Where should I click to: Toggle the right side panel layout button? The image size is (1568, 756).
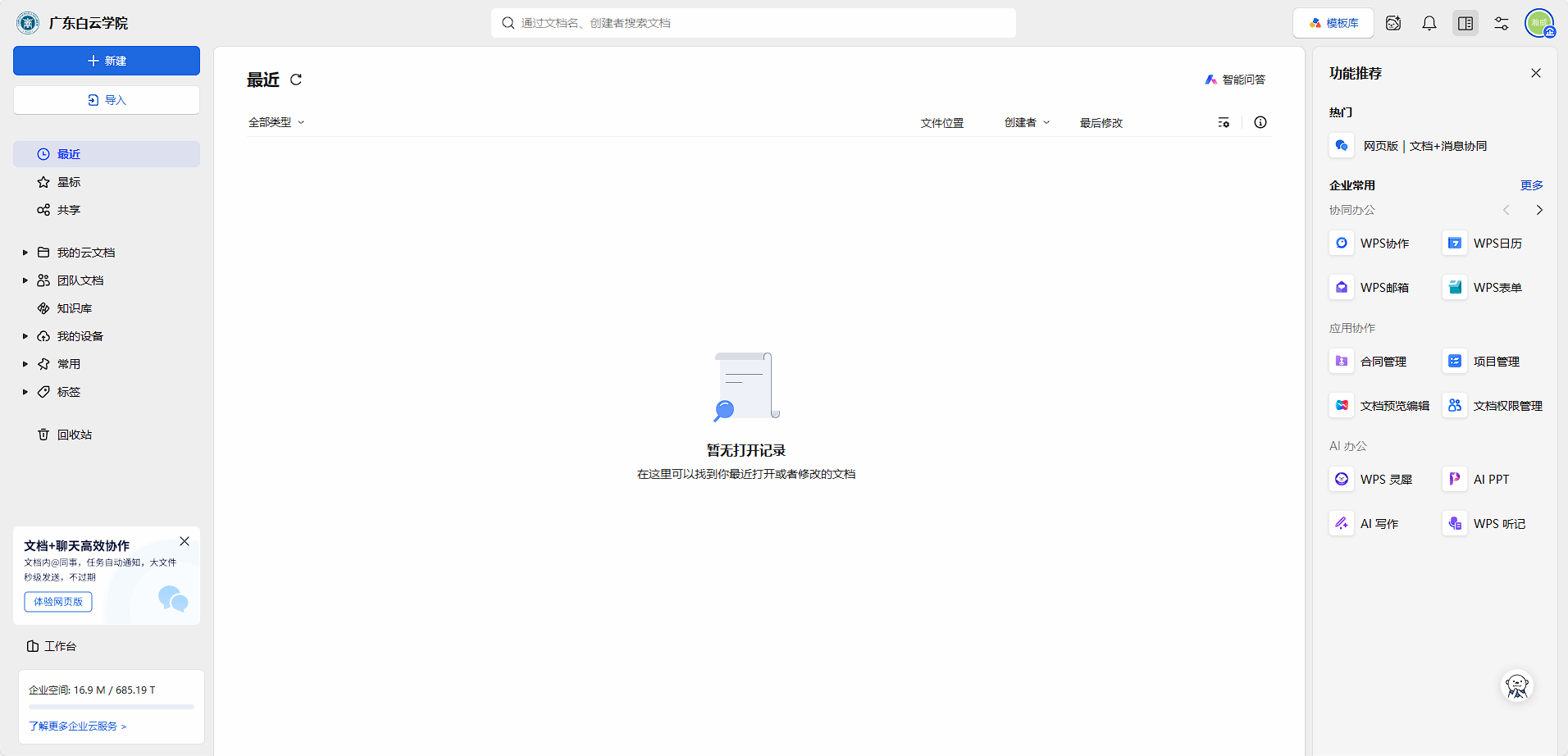tap(1465, 23)
